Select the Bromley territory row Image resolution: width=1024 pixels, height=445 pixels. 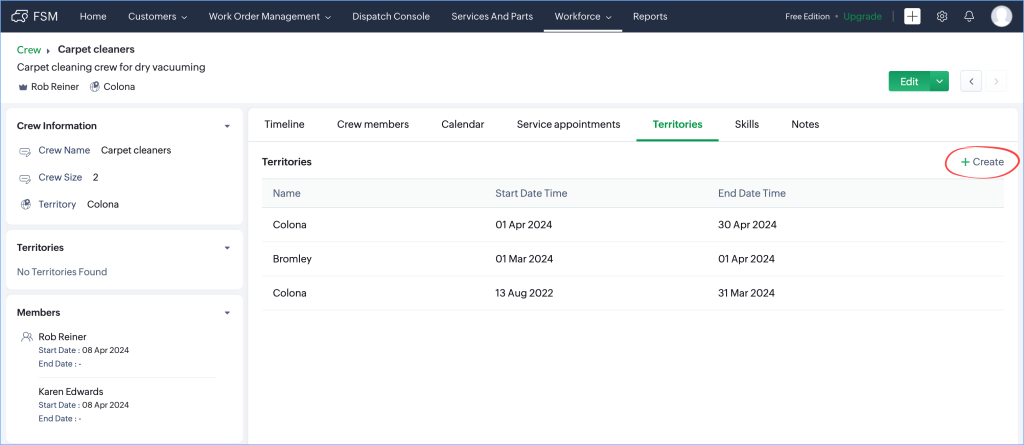point(292,259)
